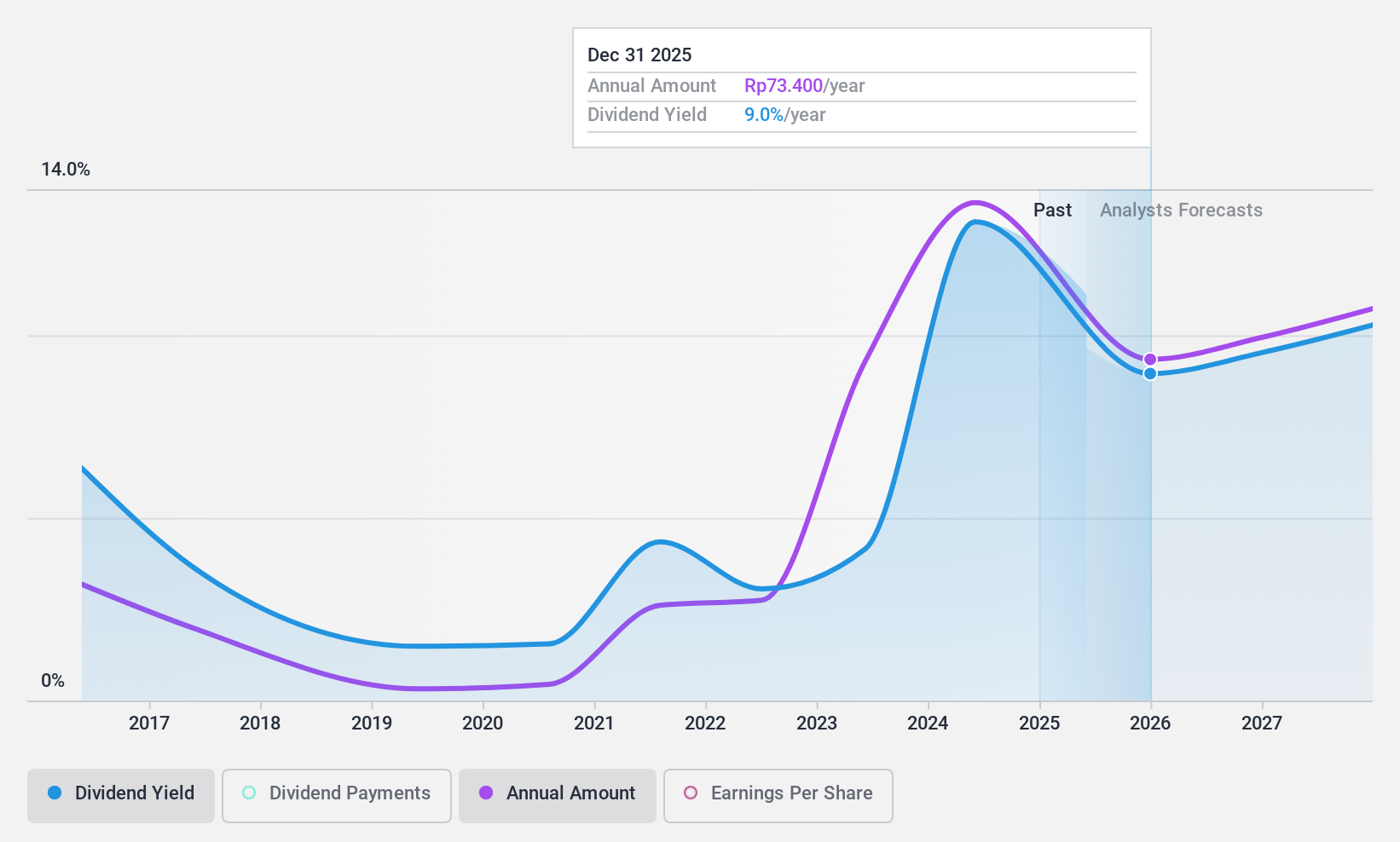Toggle the Dividend Yield series
Viewport: 1400px width, 842px height.
(120, 796)
